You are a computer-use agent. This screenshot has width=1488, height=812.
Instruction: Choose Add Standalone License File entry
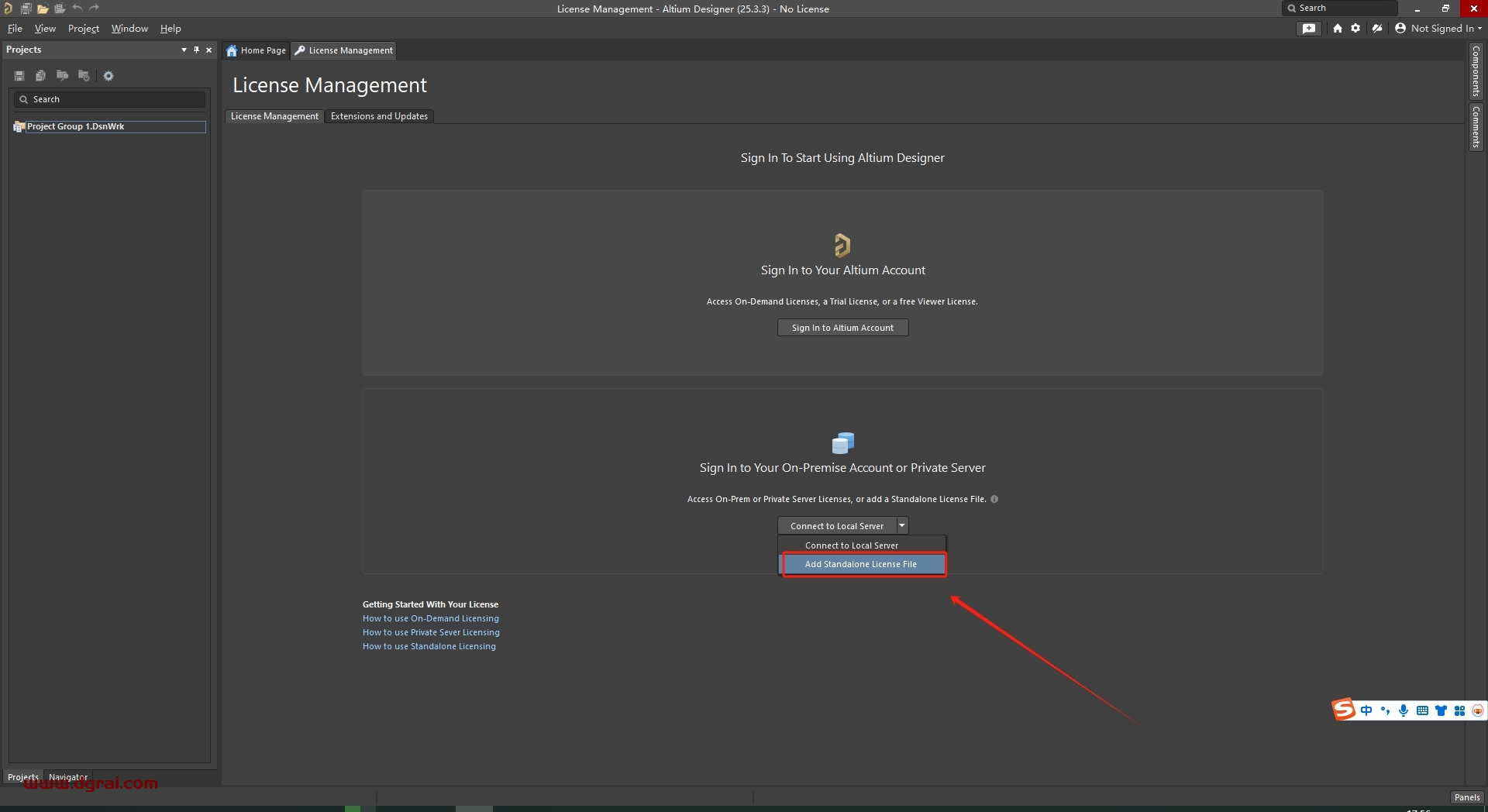(x=863, y=564)
